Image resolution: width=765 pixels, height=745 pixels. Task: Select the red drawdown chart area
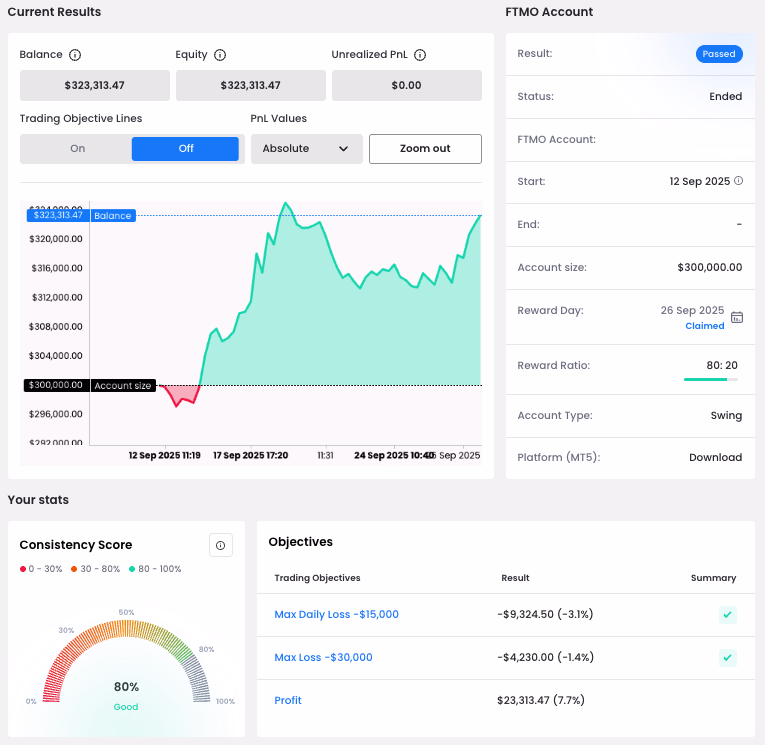[x=181, y=394]
